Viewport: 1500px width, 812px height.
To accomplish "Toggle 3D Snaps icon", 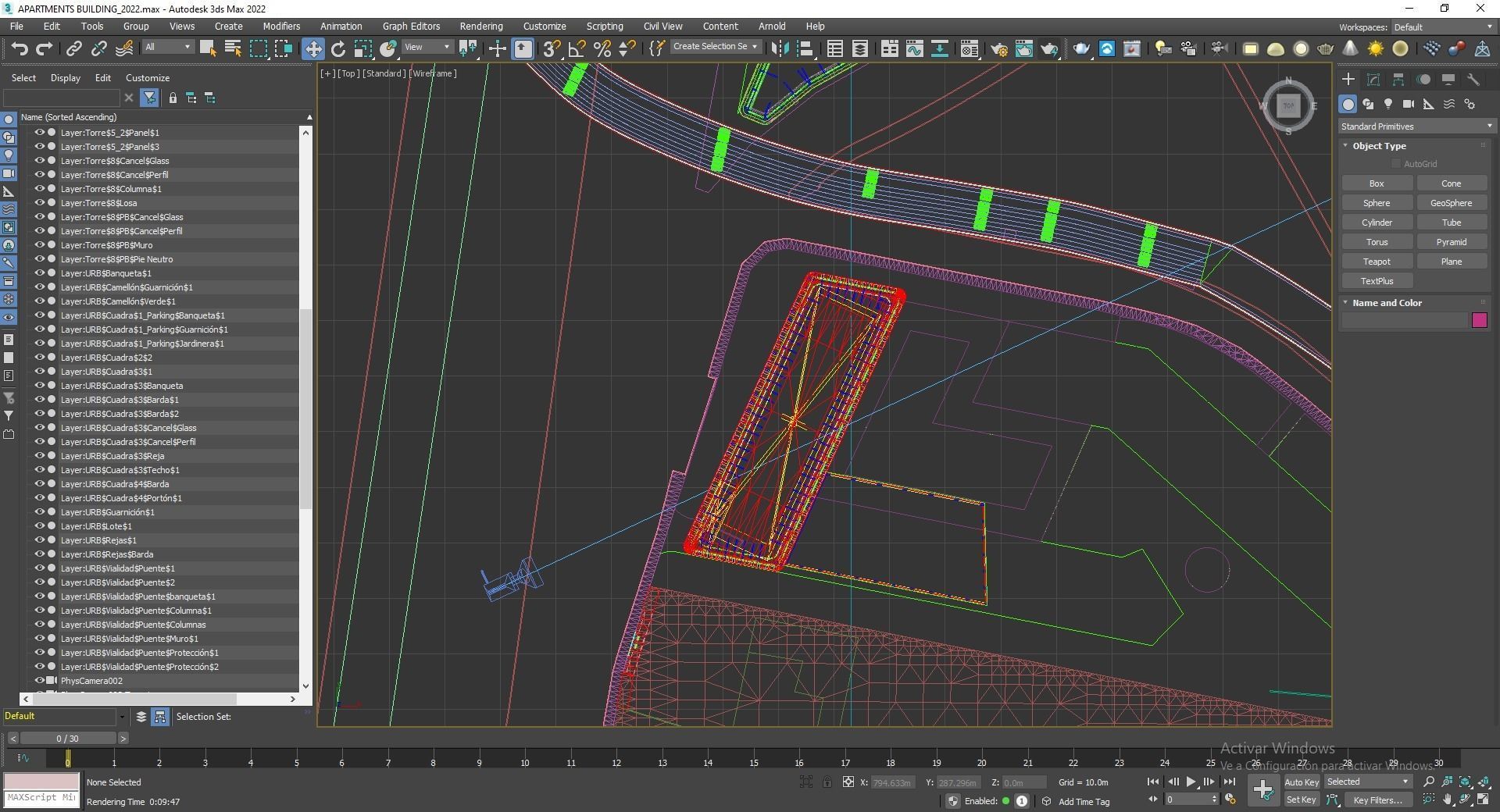I will pos(552,48).
